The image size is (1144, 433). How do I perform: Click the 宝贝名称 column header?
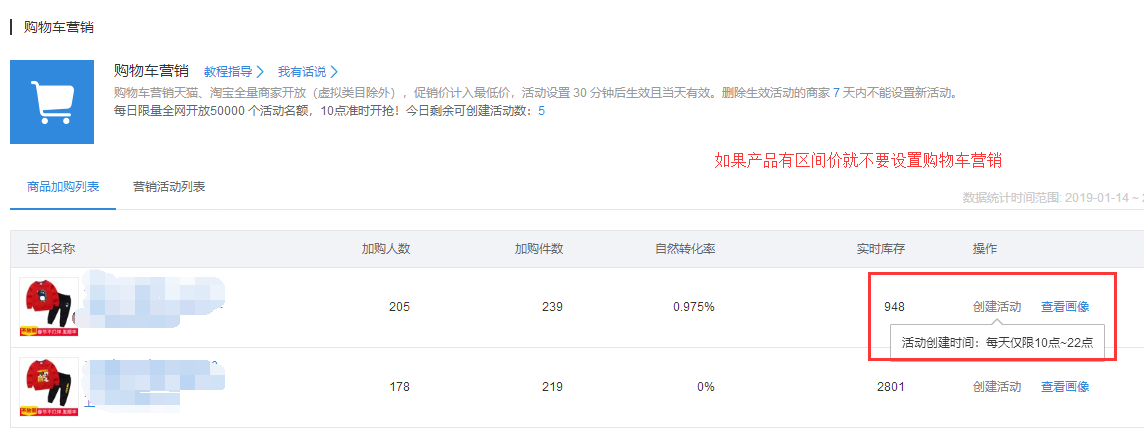pos(51,249)
